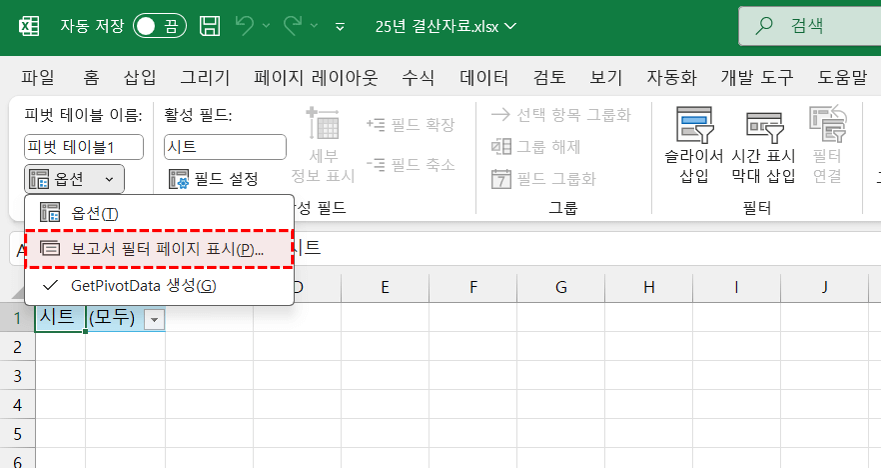
Task: Select row 2 header
Action: [17, 347]
